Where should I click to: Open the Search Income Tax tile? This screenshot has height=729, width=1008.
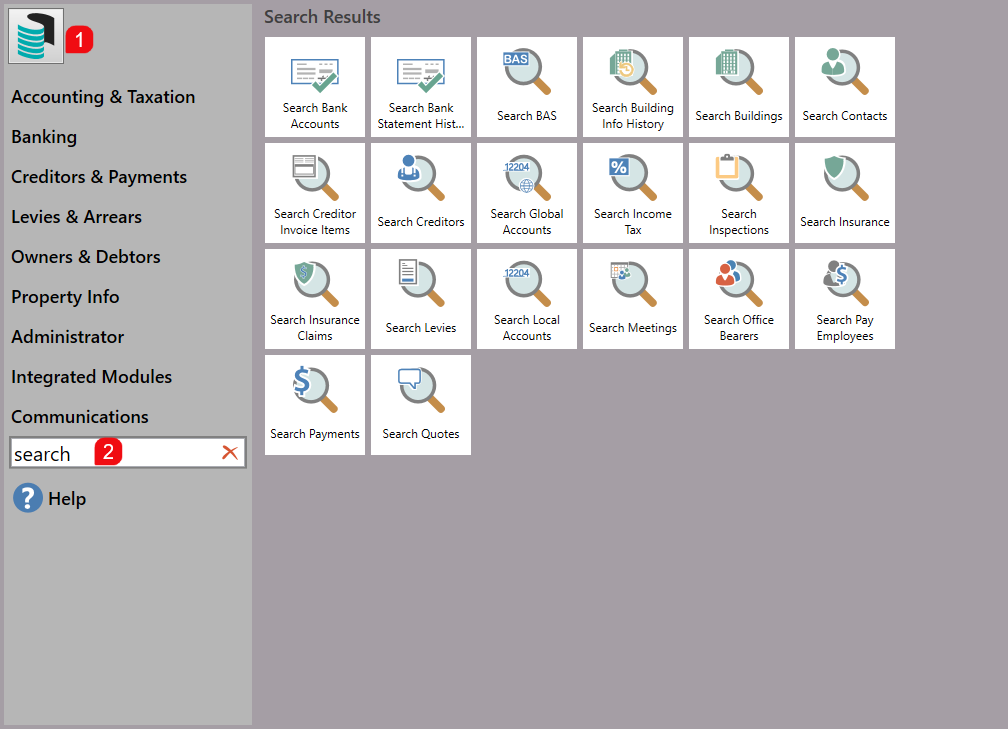633,193
